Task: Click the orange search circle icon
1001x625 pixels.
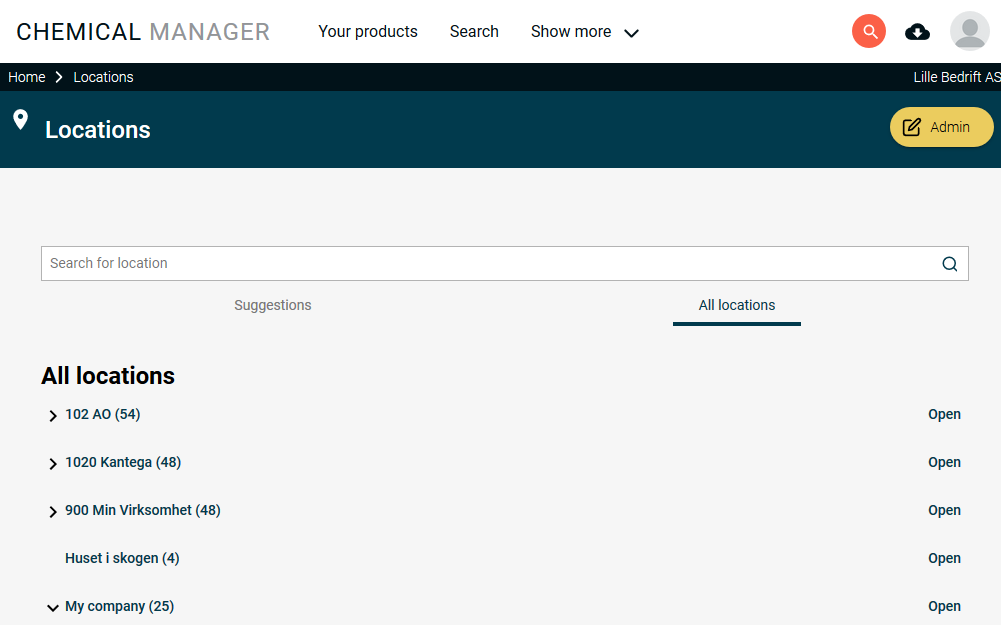Action: coord(869,31)
